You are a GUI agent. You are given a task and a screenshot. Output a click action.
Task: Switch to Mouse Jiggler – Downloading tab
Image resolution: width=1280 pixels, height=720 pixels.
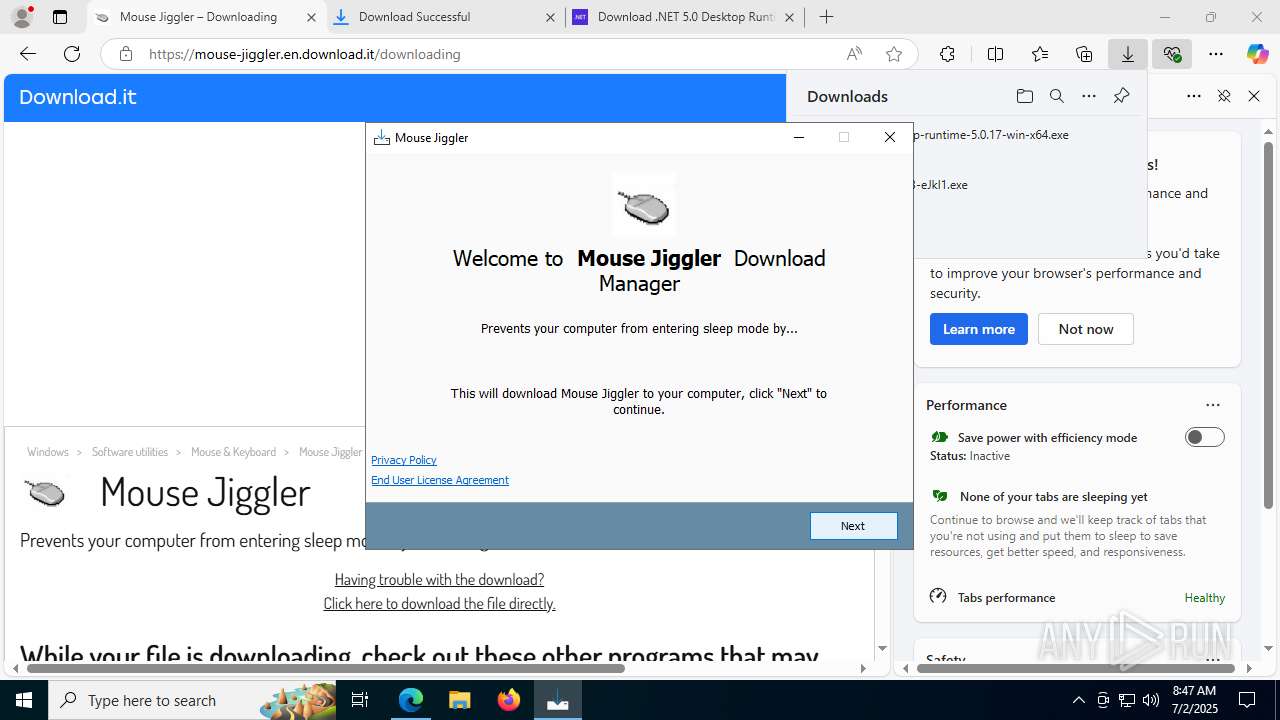206,17
